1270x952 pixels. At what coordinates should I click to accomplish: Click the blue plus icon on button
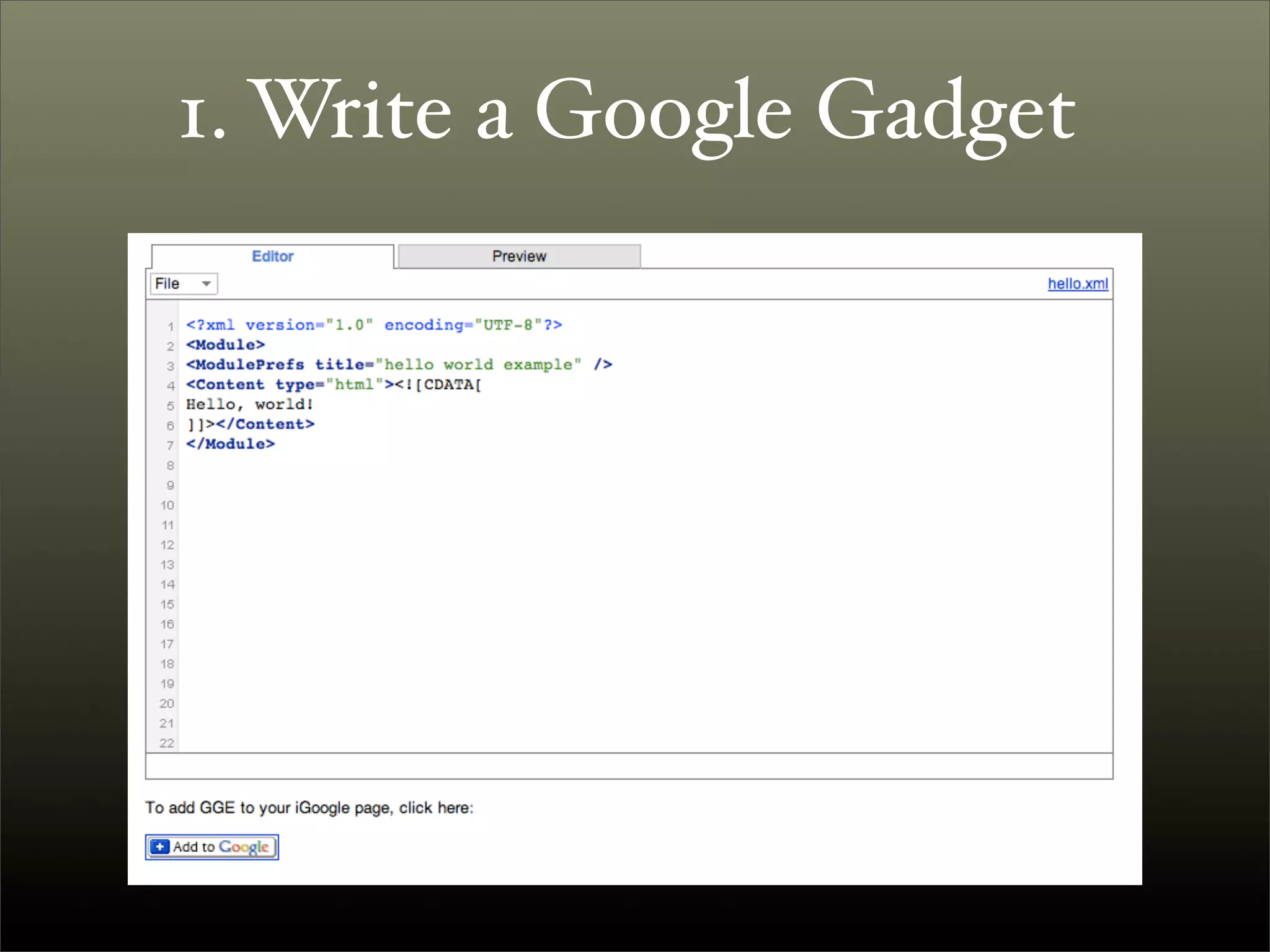(160, 847)
